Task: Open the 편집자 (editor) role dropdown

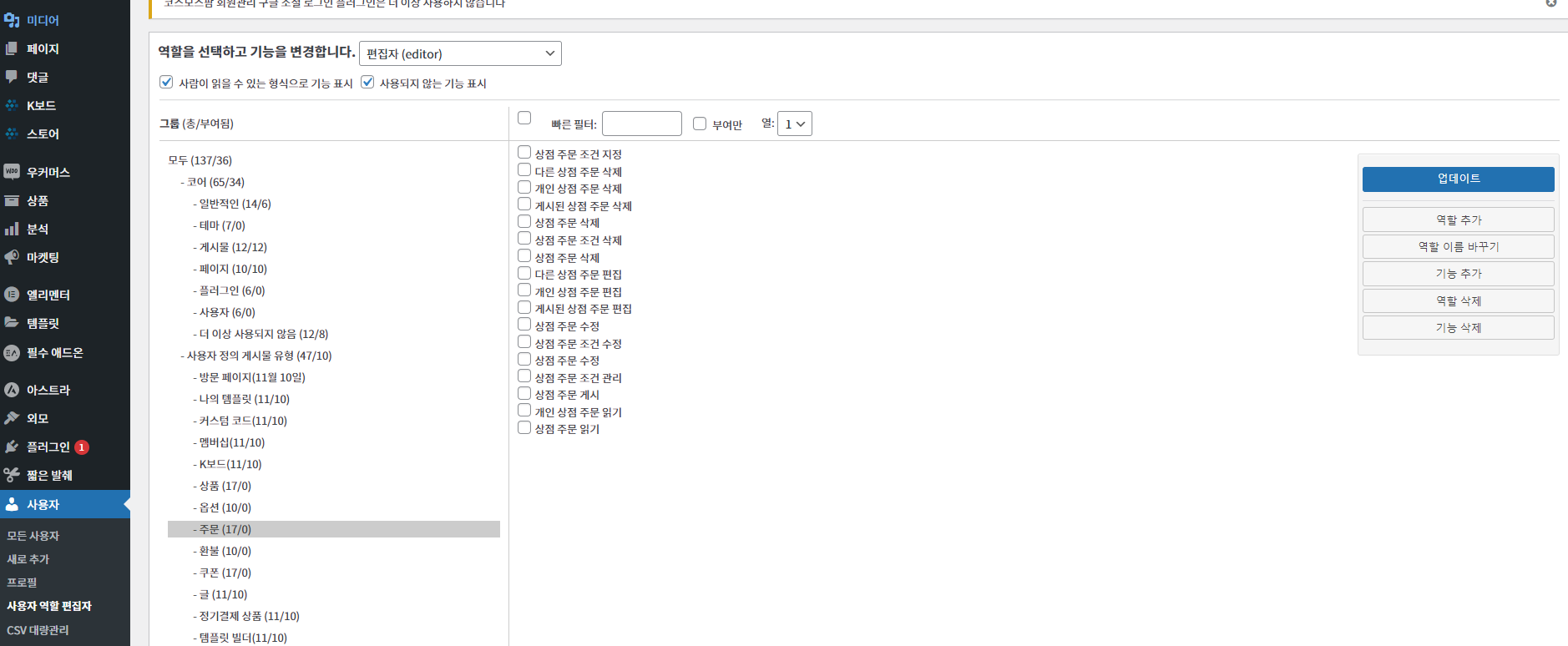Action: point(460,53)
